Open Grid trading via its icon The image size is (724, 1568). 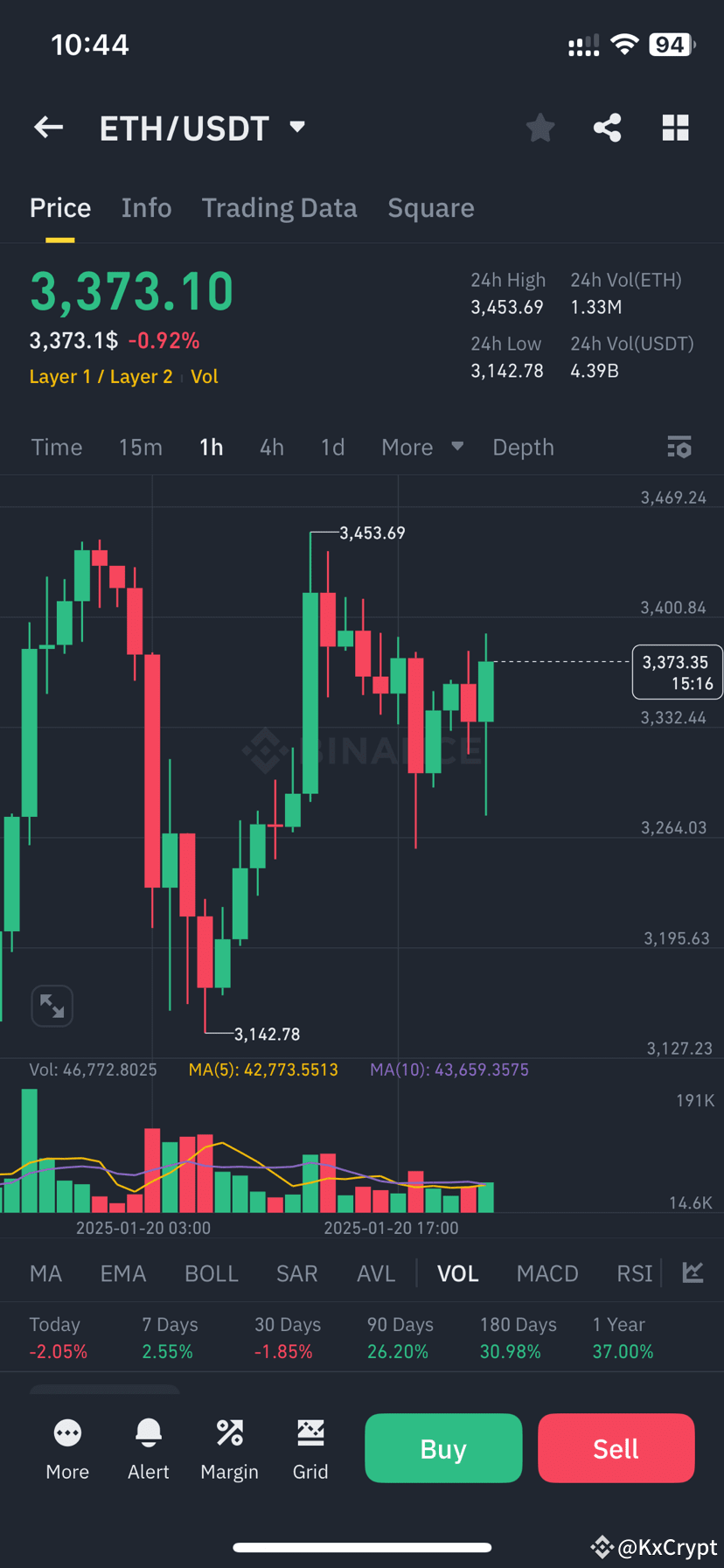(310, 1447)
